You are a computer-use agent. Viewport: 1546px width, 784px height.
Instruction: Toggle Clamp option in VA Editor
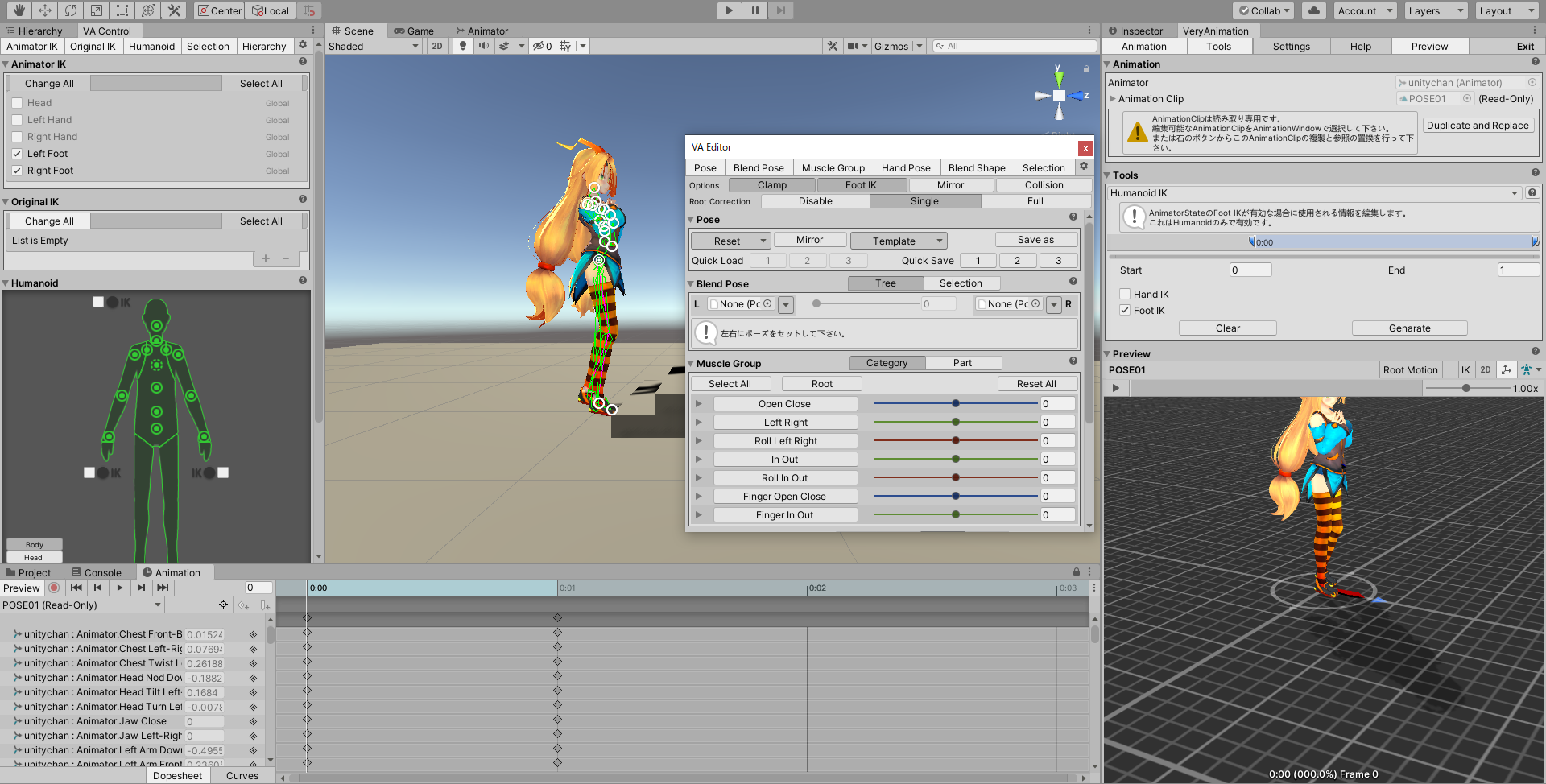pos(772,185)
